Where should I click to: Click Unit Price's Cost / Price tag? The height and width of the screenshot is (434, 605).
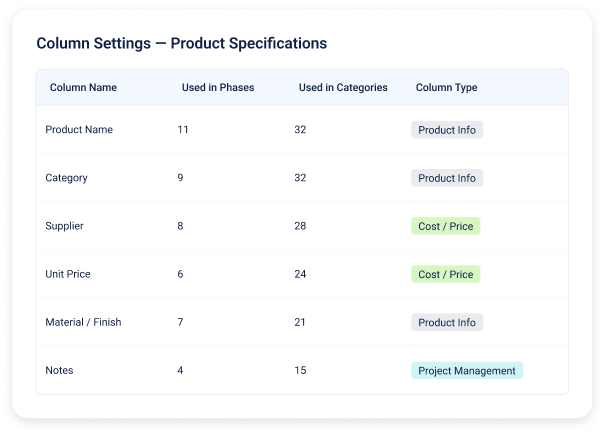[445, 274]
